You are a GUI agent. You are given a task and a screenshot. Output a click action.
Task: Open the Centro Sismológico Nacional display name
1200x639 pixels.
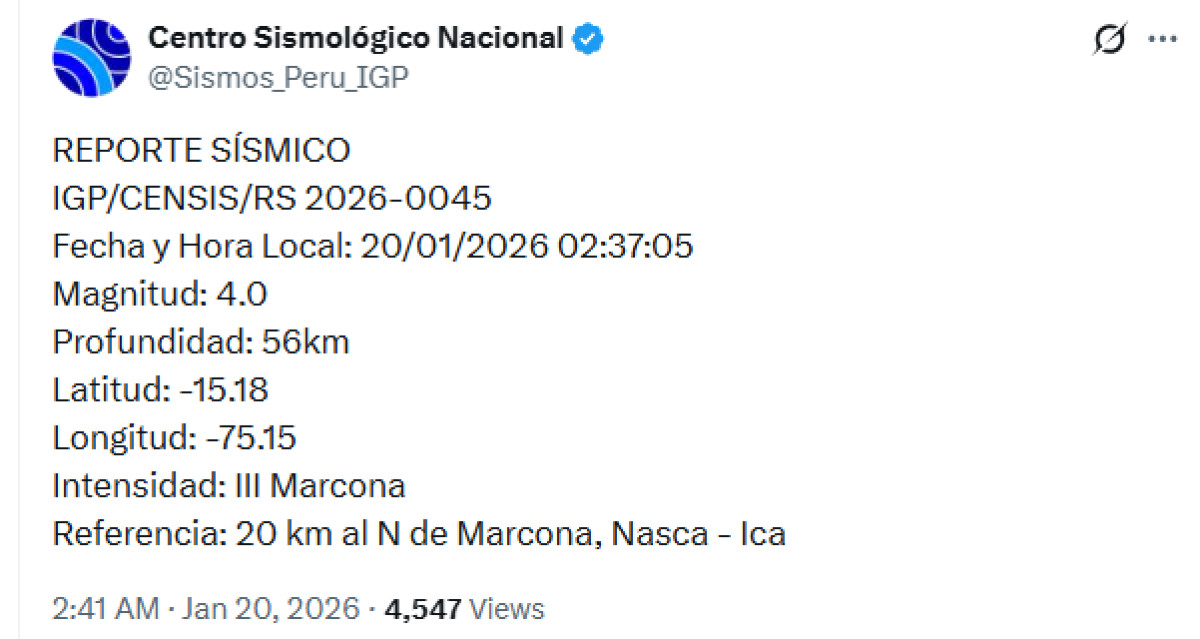tap(355, 39)
